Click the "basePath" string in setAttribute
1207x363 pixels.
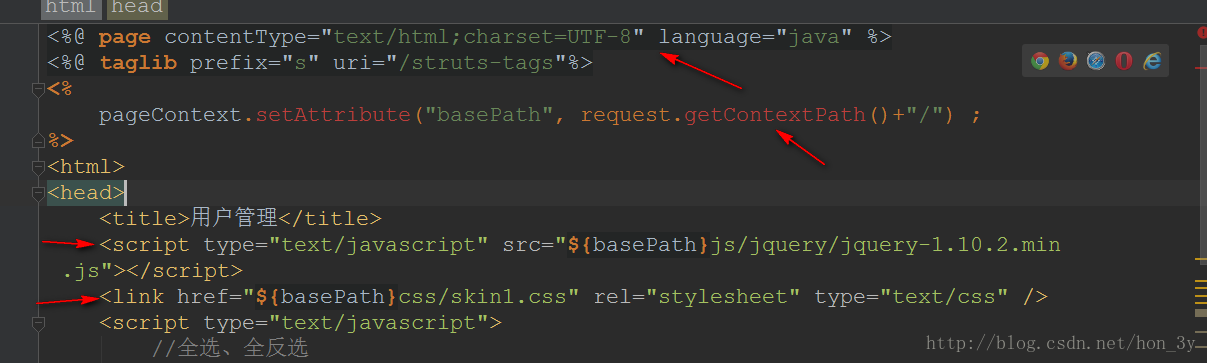490,115
